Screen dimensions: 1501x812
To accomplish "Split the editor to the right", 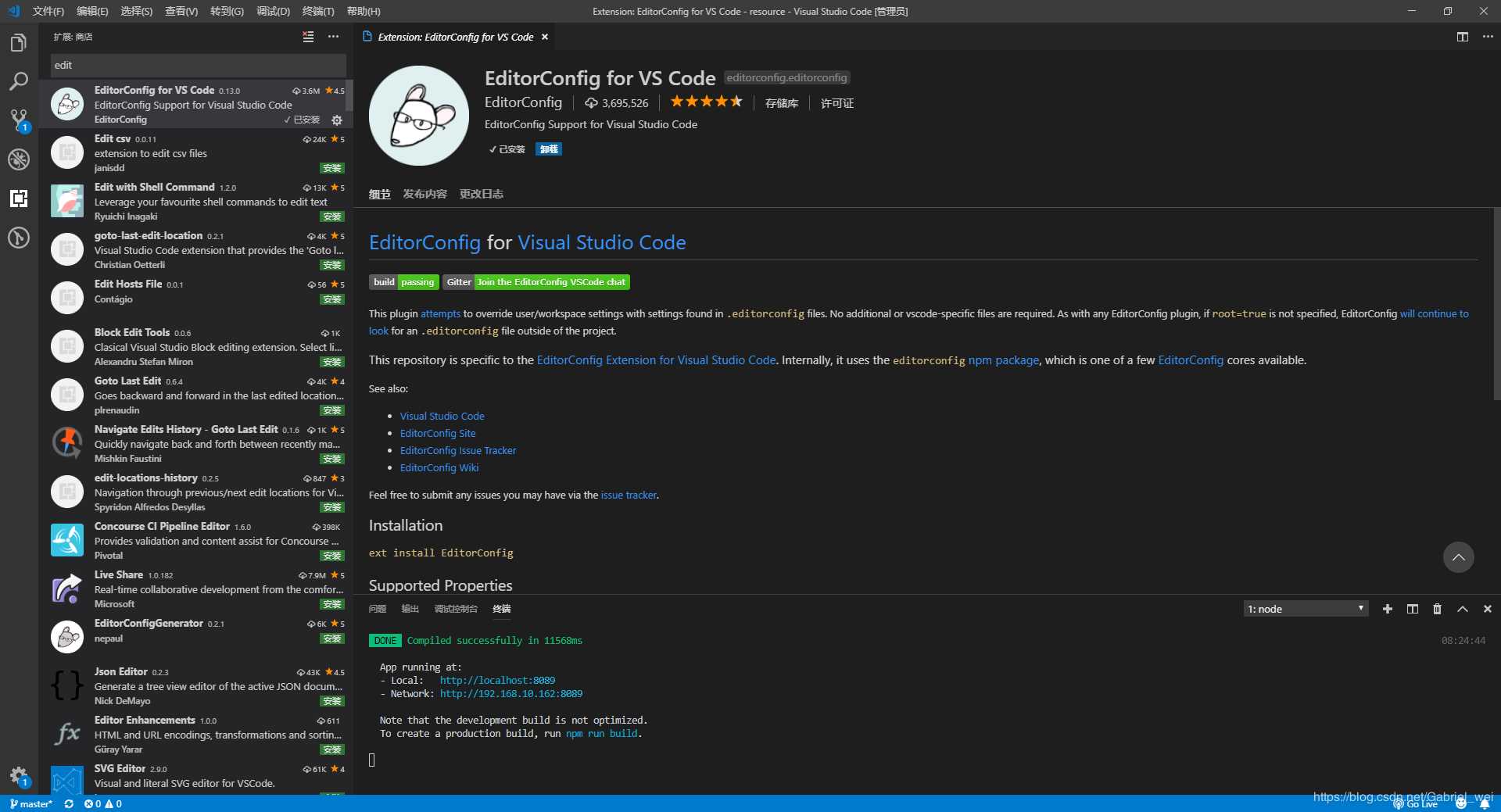I will click(x=1463, y=37).
